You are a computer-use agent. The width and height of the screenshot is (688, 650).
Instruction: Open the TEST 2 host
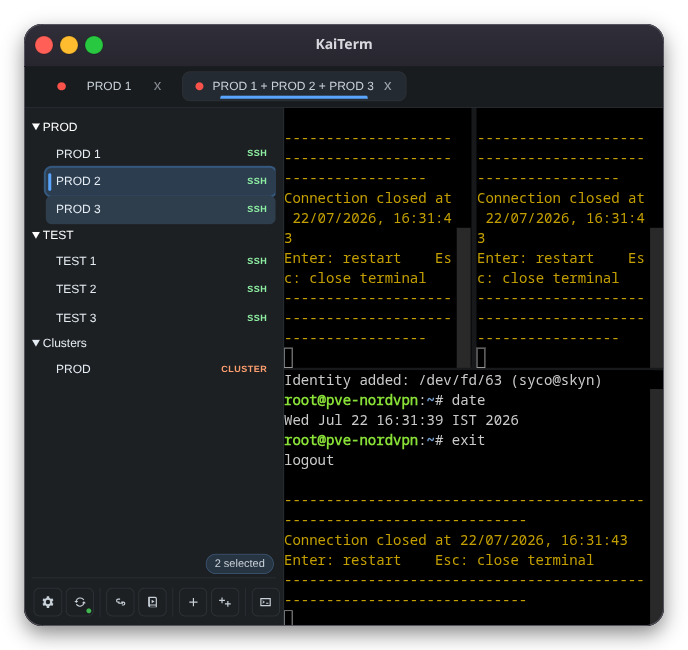160,289
